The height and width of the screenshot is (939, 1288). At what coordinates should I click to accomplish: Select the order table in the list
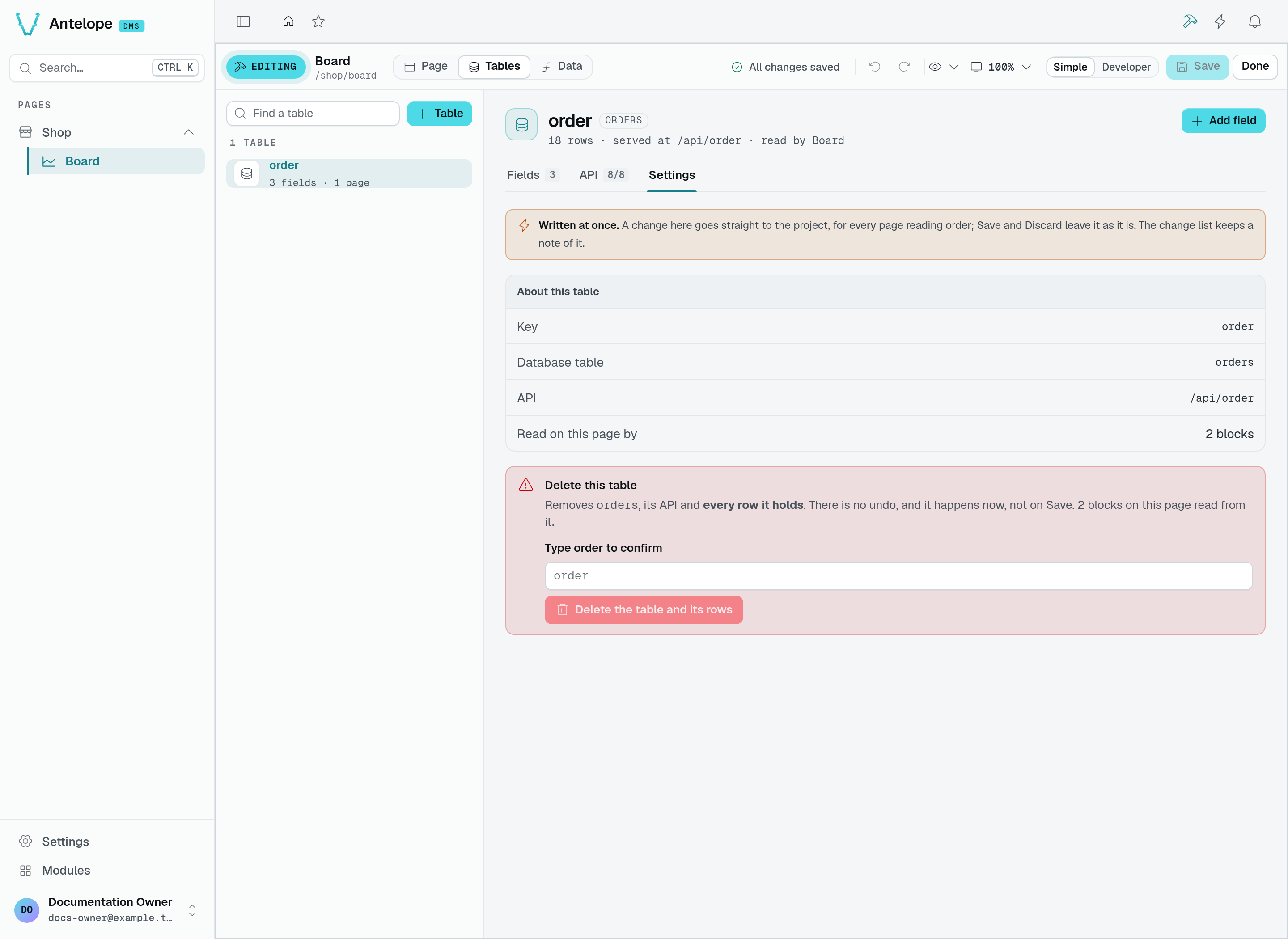pos(349,173)
